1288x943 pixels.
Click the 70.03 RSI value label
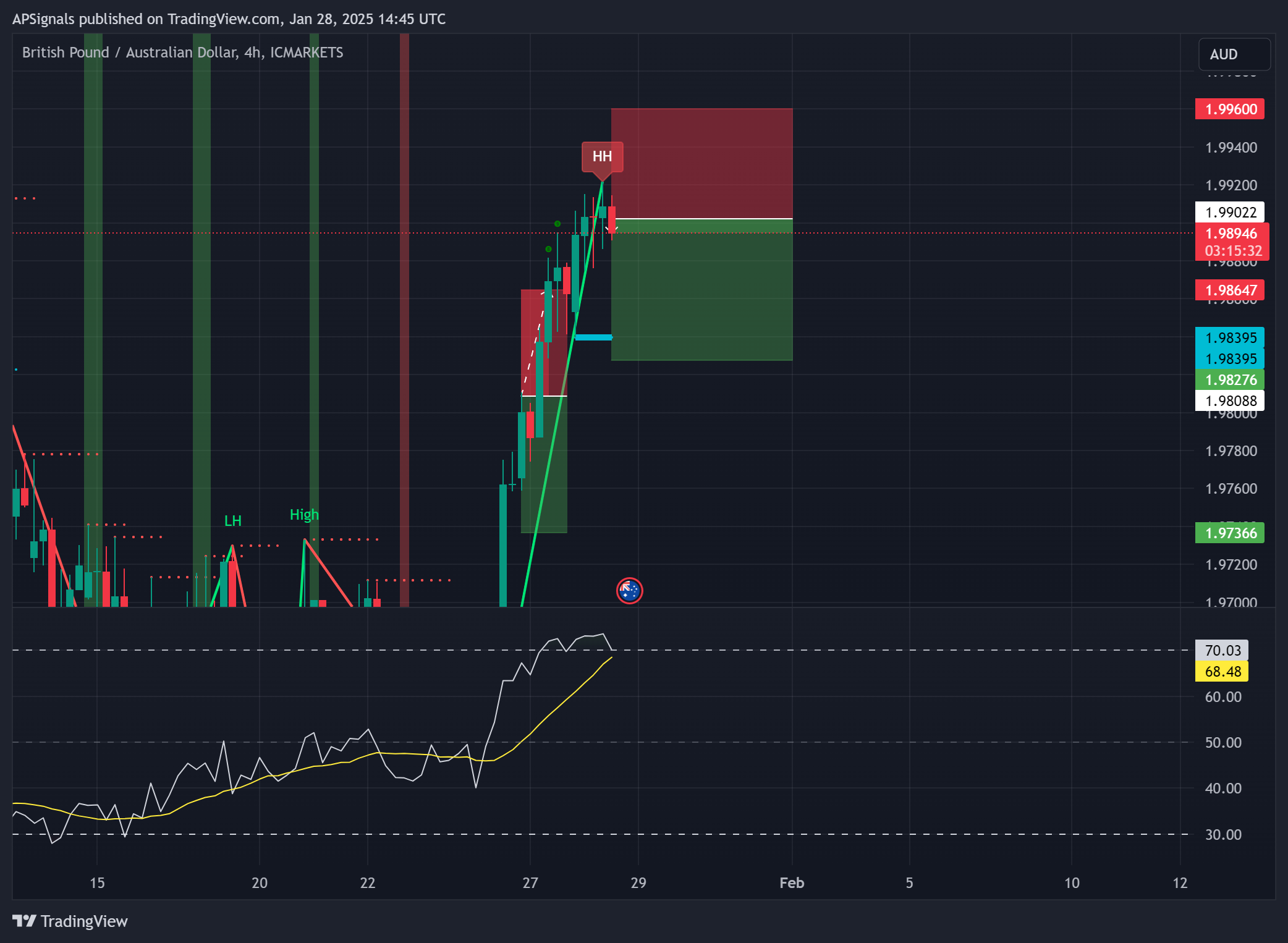pos(1222,651)
